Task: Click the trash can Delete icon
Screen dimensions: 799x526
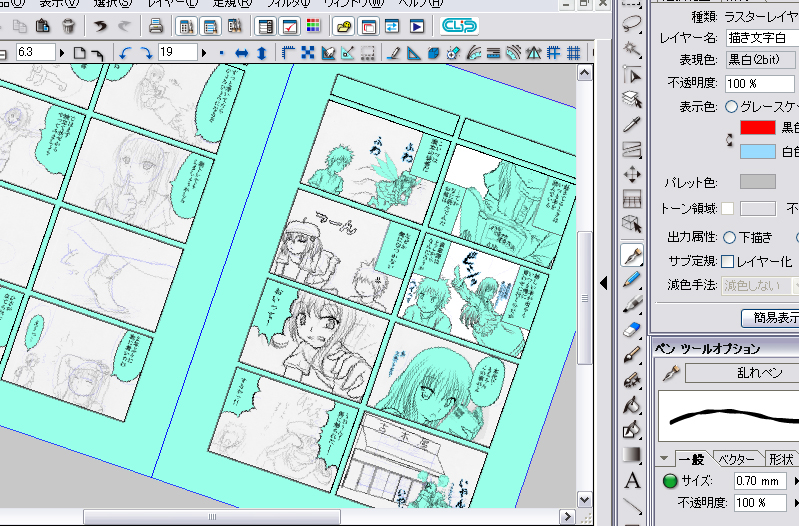Action: pyautogui.click(x=68, y=25)
